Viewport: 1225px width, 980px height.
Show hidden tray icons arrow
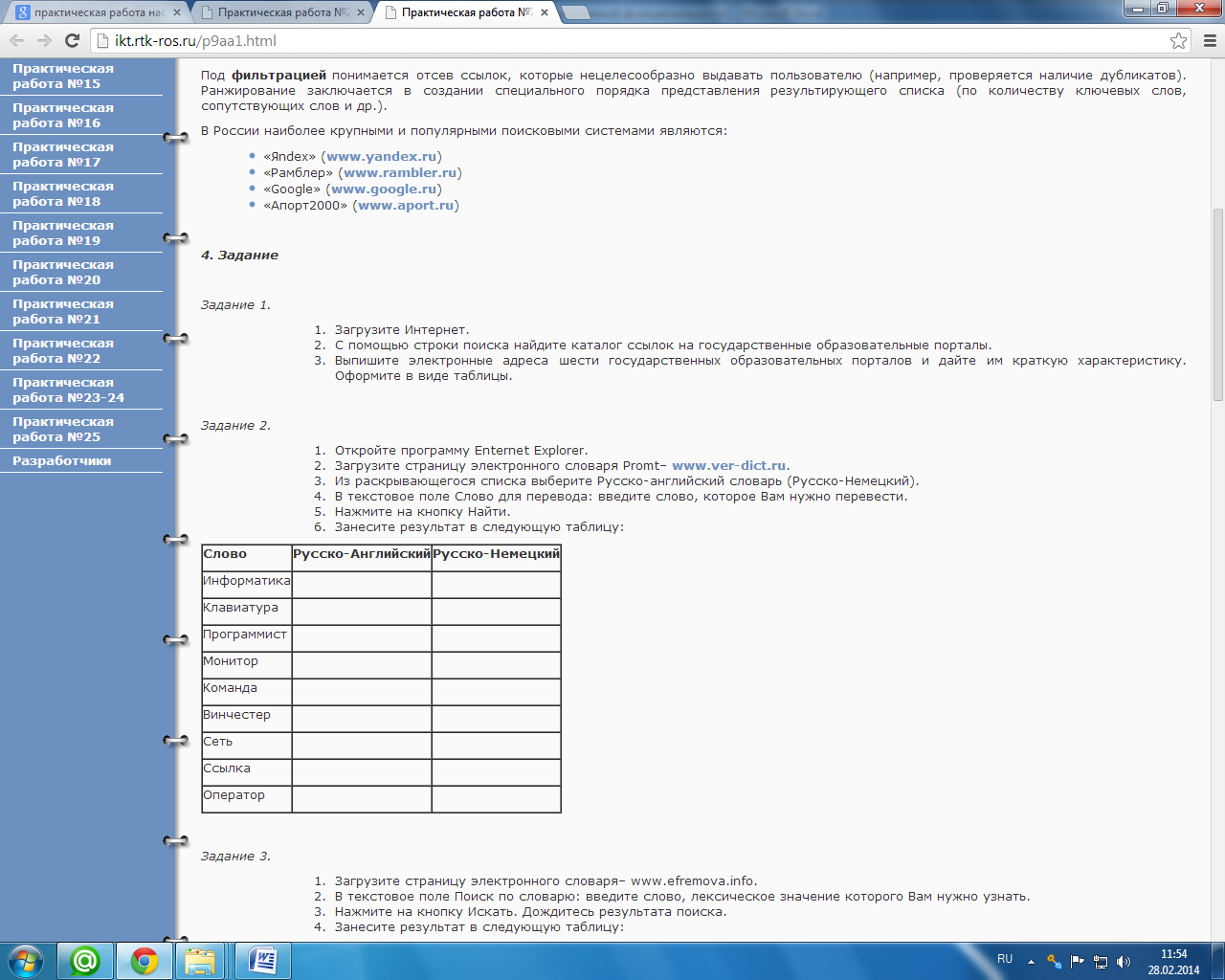[1031, 961]
